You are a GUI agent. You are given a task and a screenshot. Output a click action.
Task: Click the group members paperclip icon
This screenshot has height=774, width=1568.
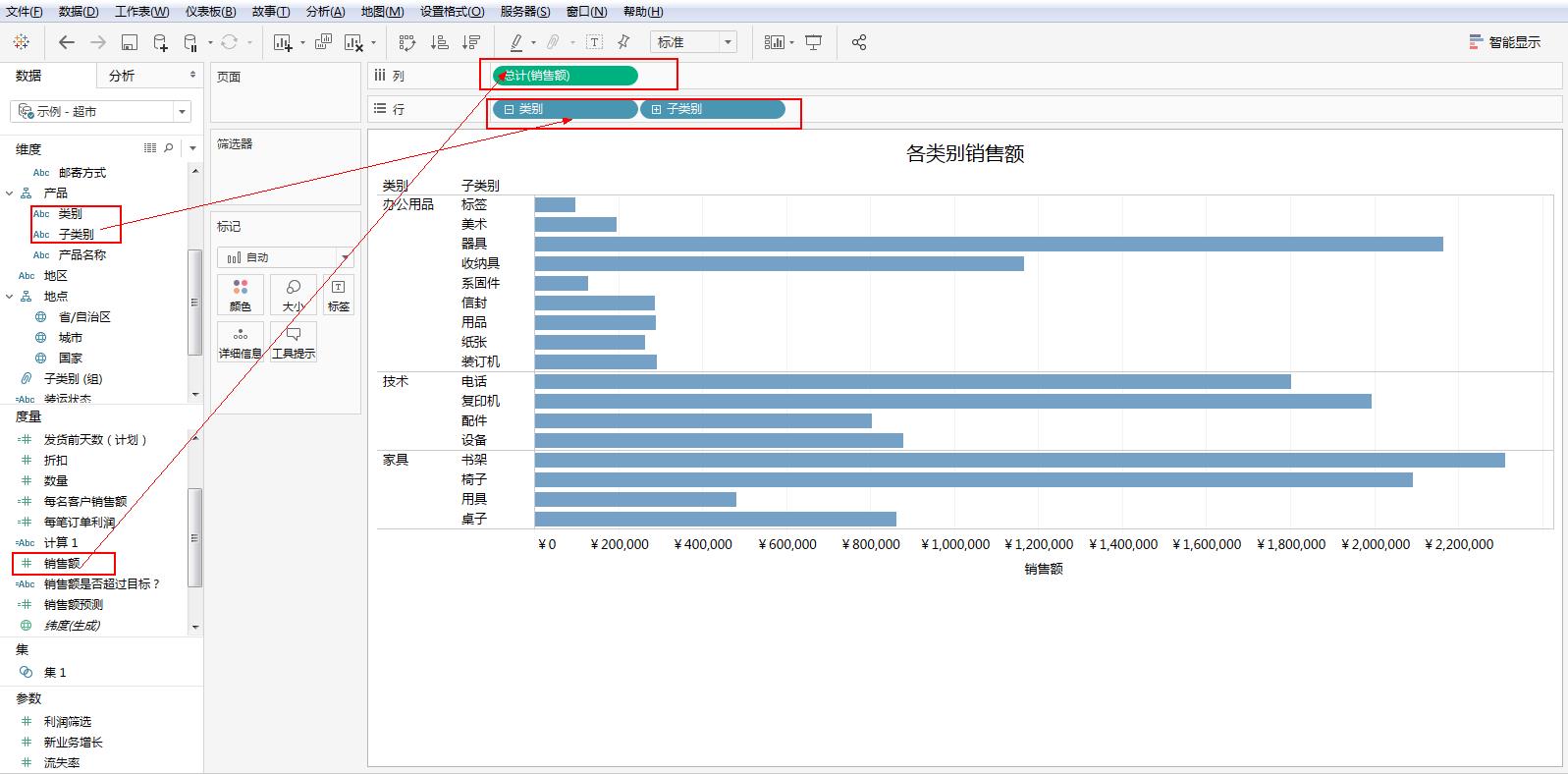(554, 42)
